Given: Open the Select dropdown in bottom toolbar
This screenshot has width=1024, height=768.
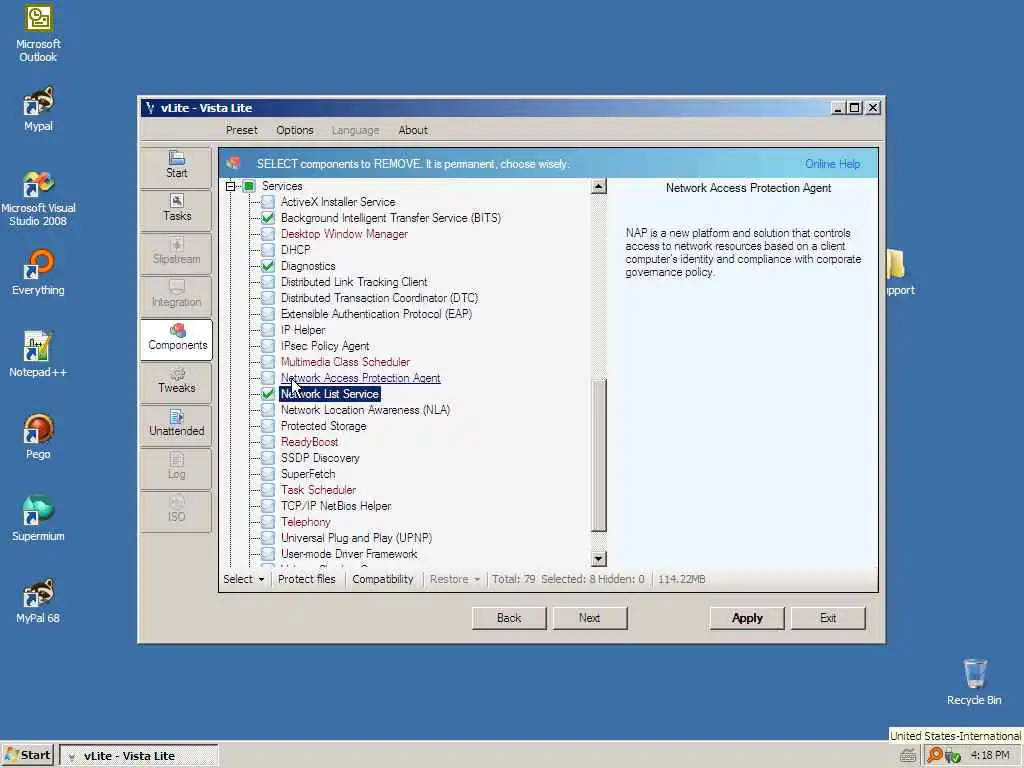Looking at the screenshot, I should tap(244, 579).
